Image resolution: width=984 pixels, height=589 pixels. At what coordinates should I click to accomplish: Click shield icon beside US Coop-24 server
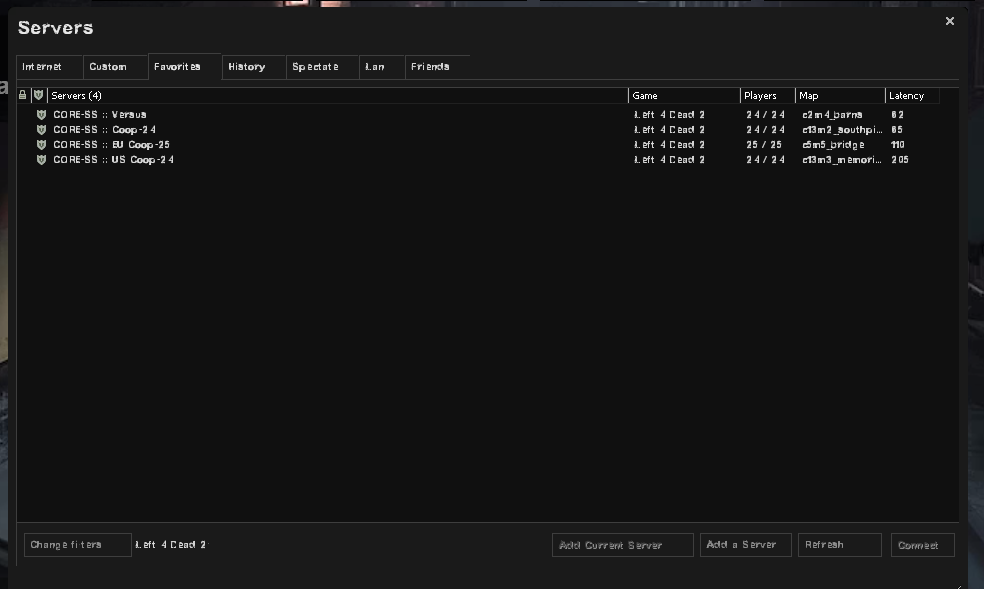point(41,160)
